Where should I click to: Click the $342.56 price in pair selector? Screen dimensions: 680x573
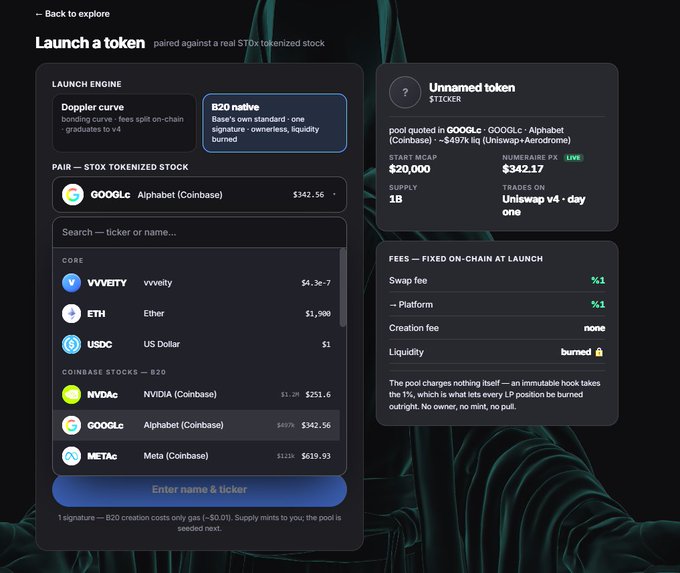pos(308,195)
